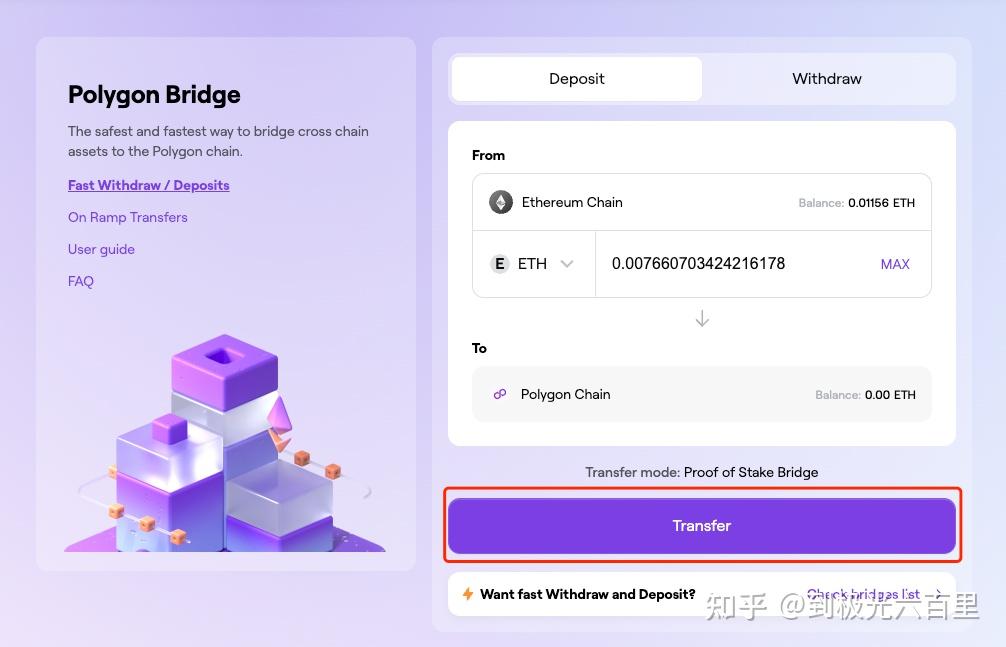Image resolution: width=1006 pixels, height=647 pixels.
Task: Open Fast Withdraw / Deposits link
Action: coord(148,185)
